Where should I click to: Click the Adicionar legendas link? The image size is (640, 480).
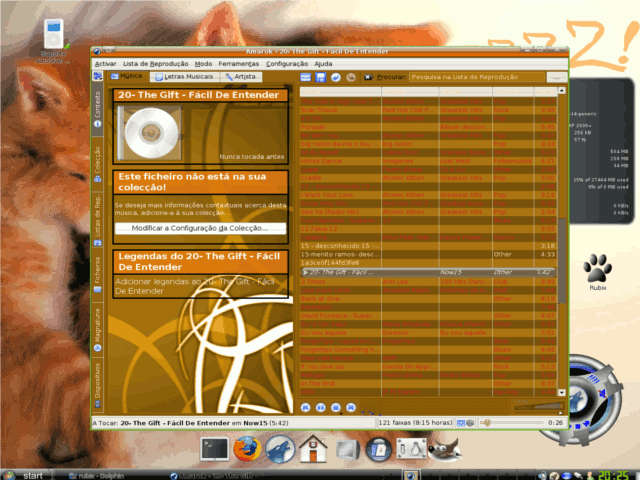195,286
